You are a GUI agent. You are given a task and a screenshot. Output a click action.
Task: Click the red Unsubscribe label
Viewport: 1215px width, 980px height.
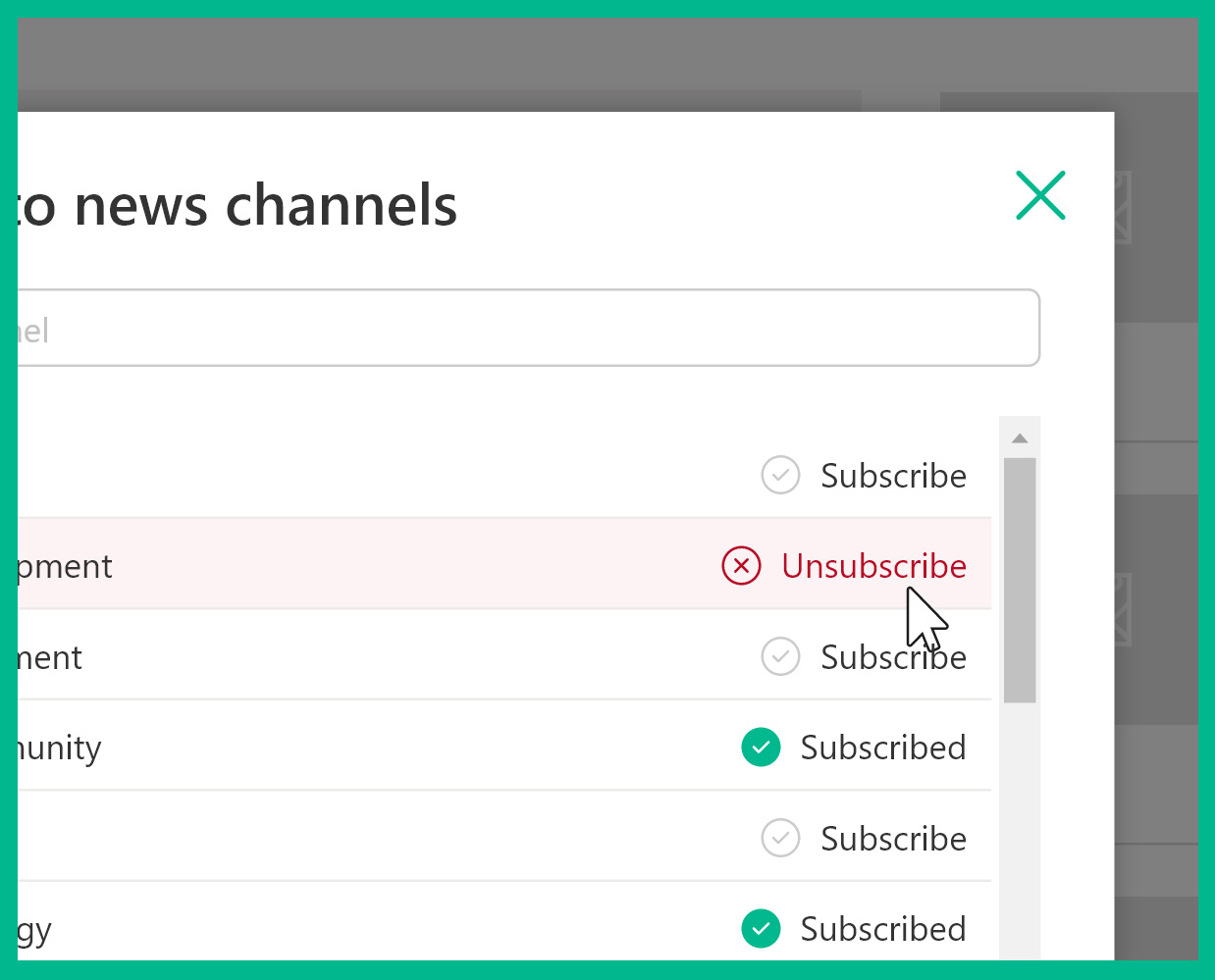coord(873,566)
